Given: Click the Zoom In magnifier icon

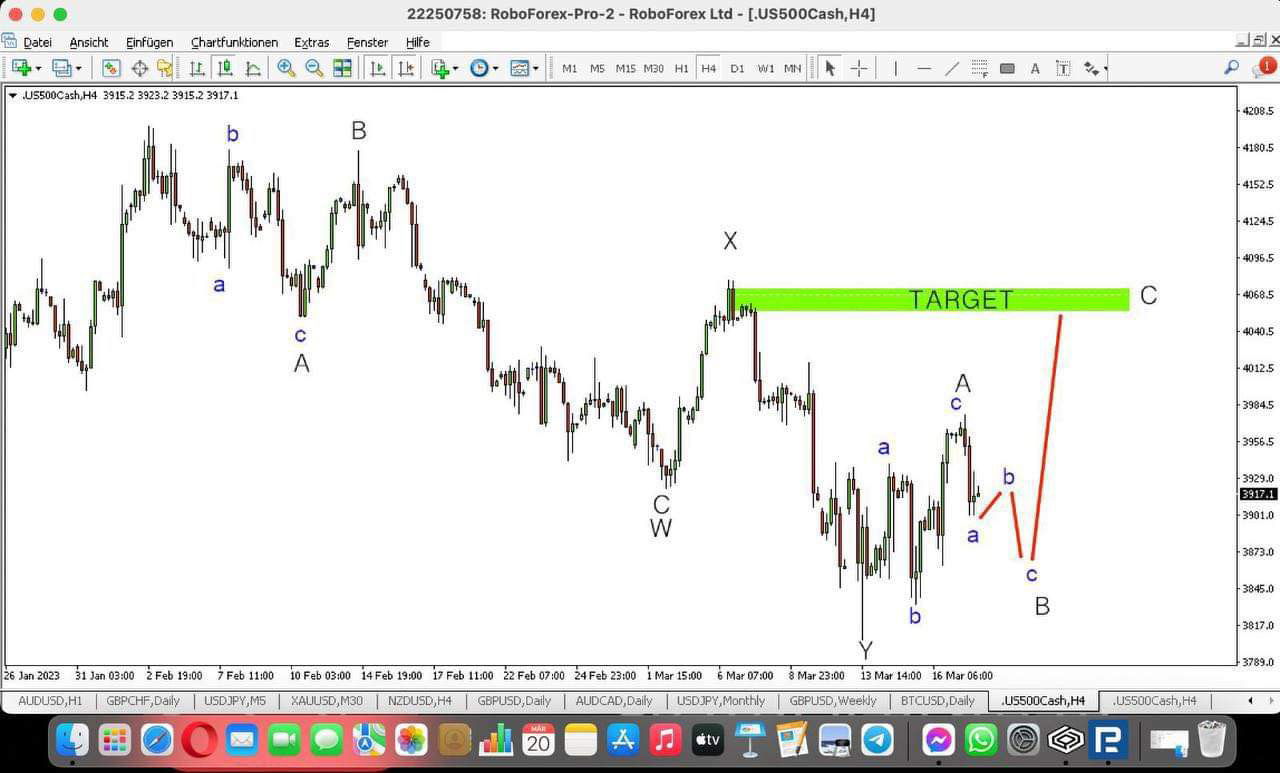Looking at the screenshot, I should [286, 68].
